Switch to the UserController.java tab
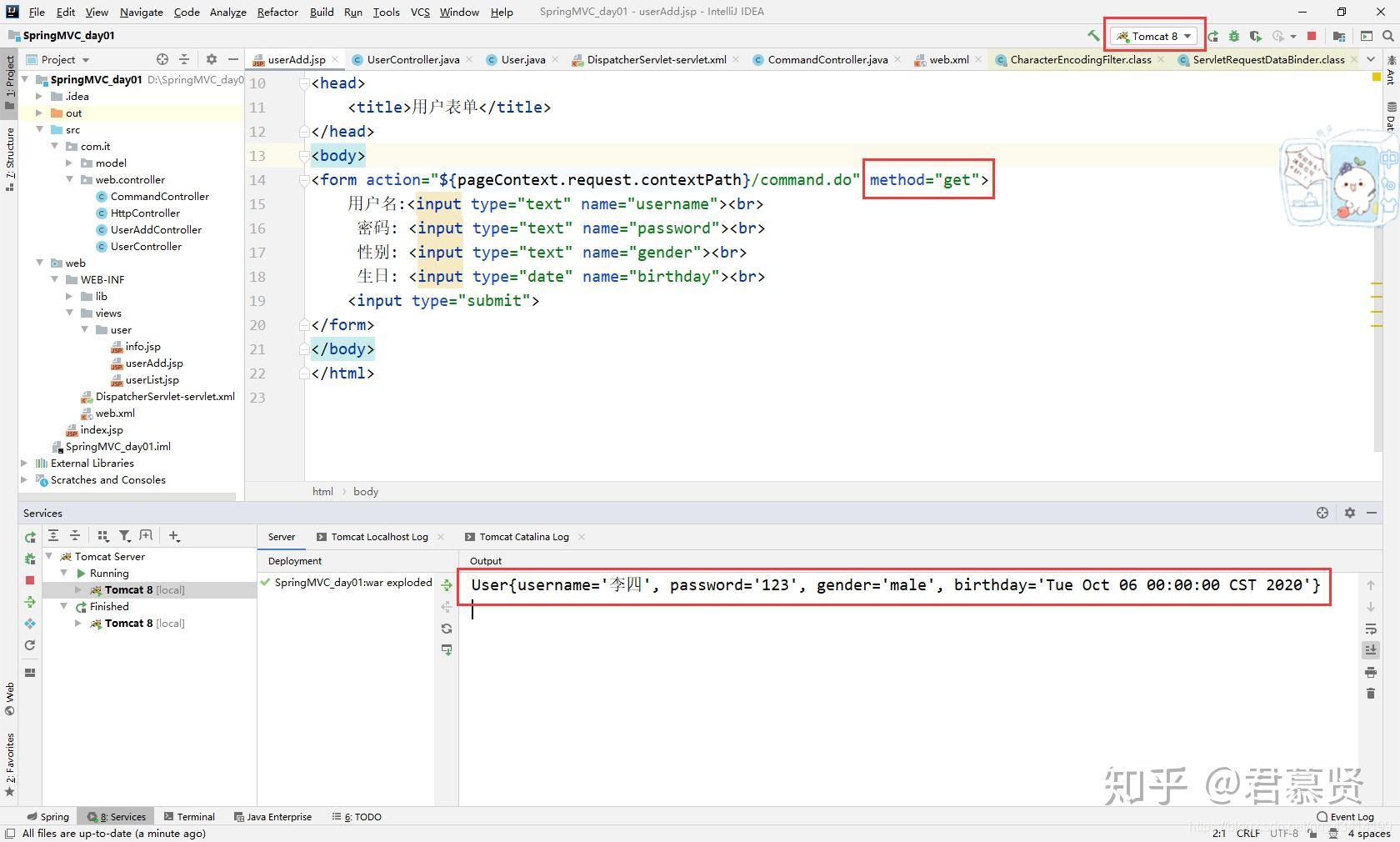1400x842 pixels. (x=413, y=59)
